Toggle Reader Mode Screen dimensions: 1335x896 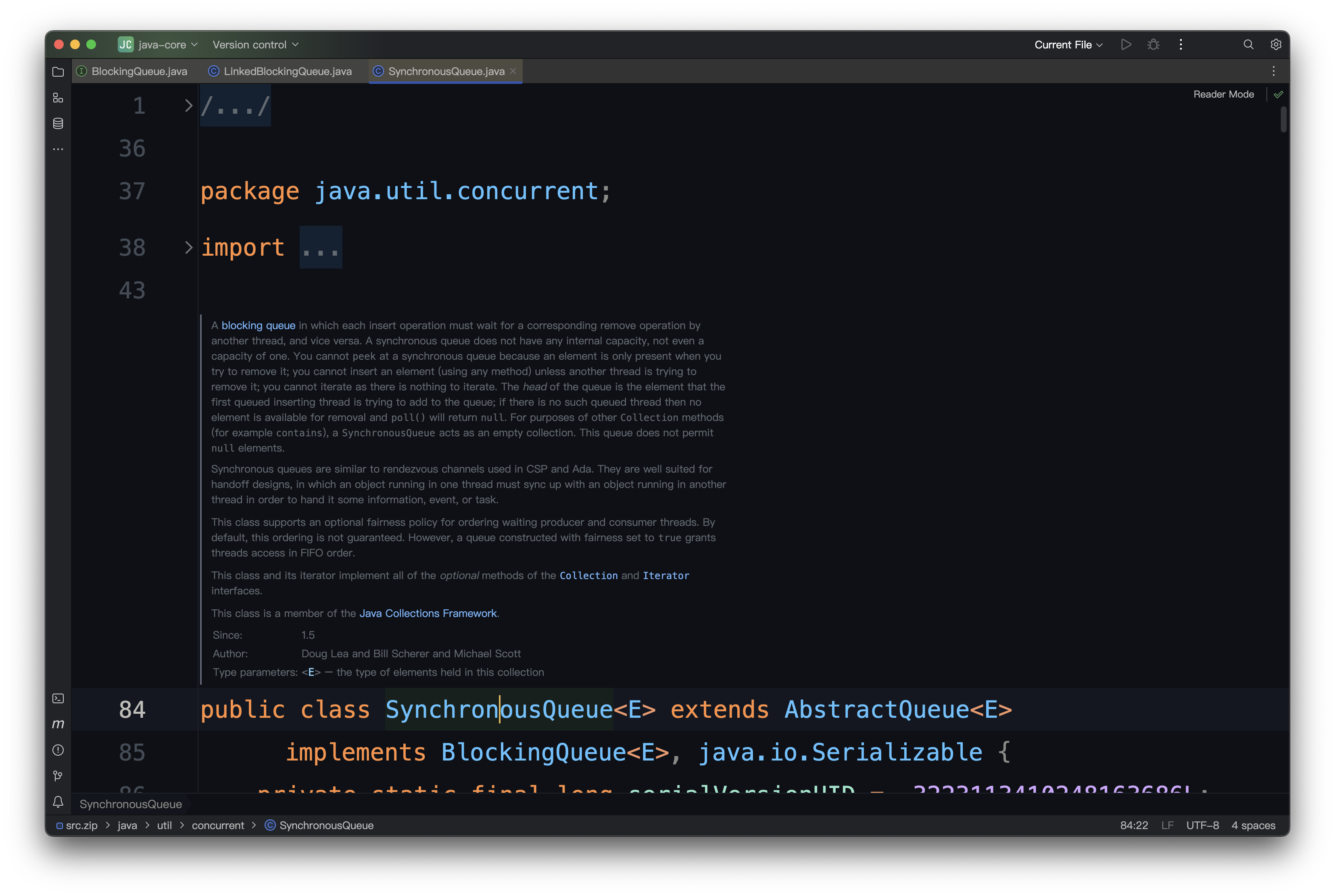click(1223, 94)
